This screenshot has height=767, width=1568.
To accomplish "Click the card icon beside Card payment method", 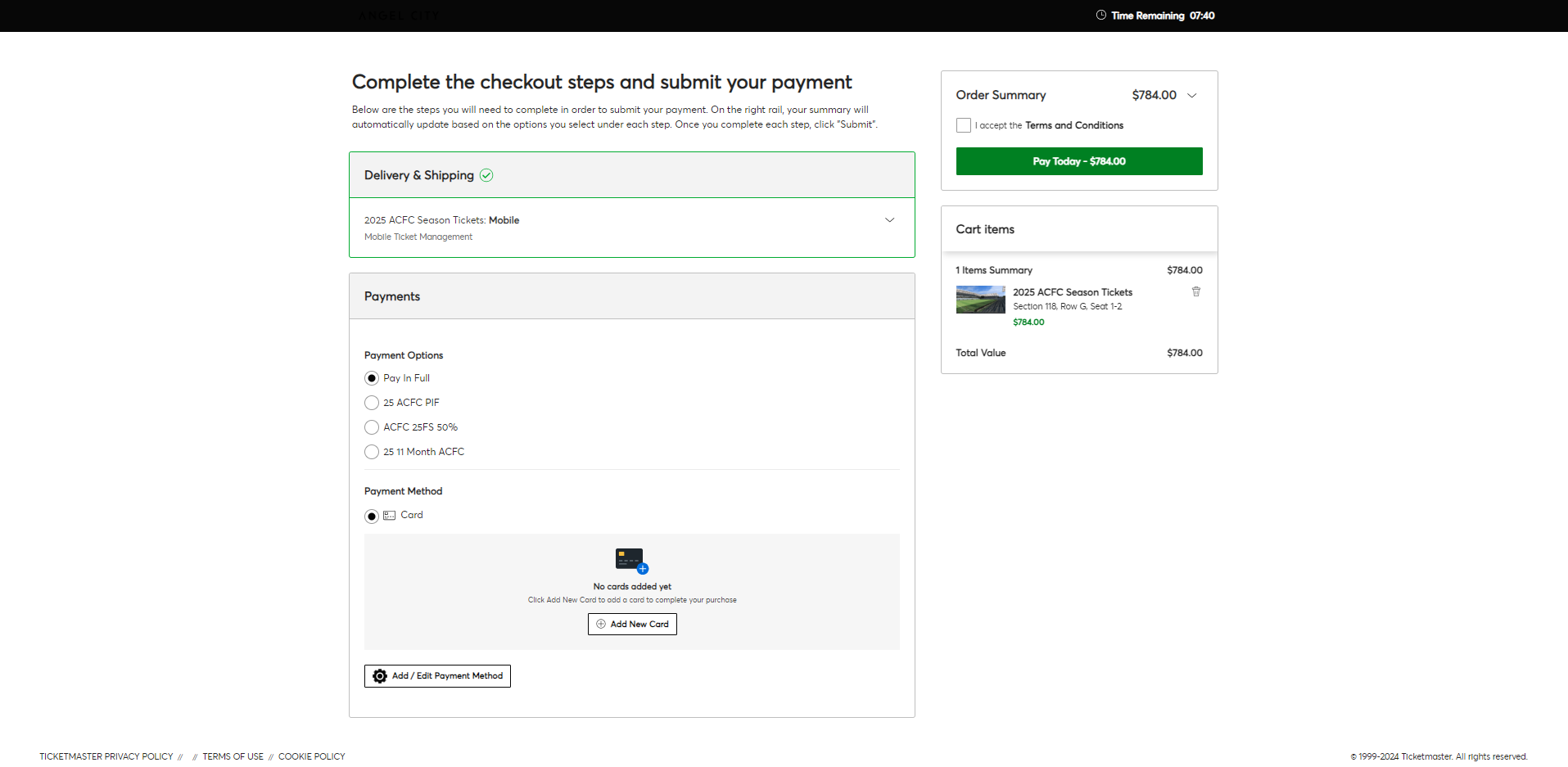I will click(390, 516).
